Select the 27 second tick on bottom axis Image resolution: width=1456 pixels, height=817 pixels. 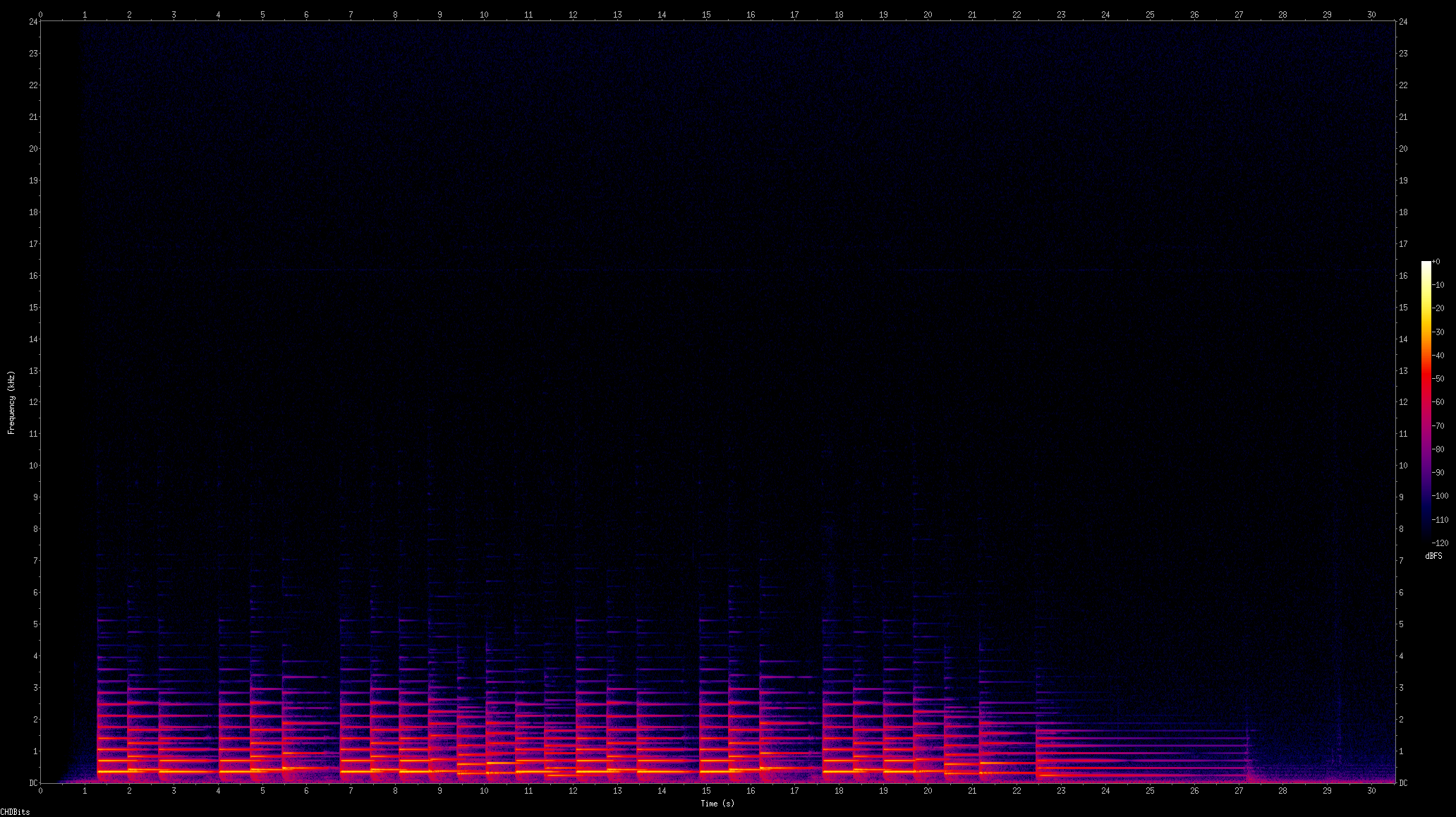pyautogui.click(x=1239, y=791)
